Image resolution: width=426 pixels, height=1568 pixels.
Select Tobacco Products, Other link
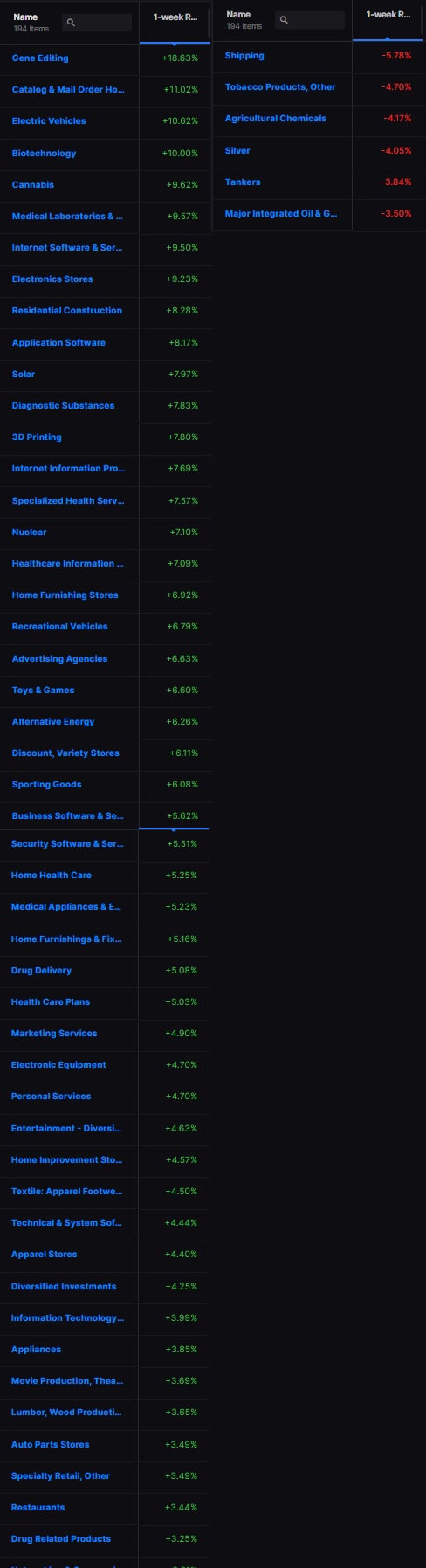280,87
